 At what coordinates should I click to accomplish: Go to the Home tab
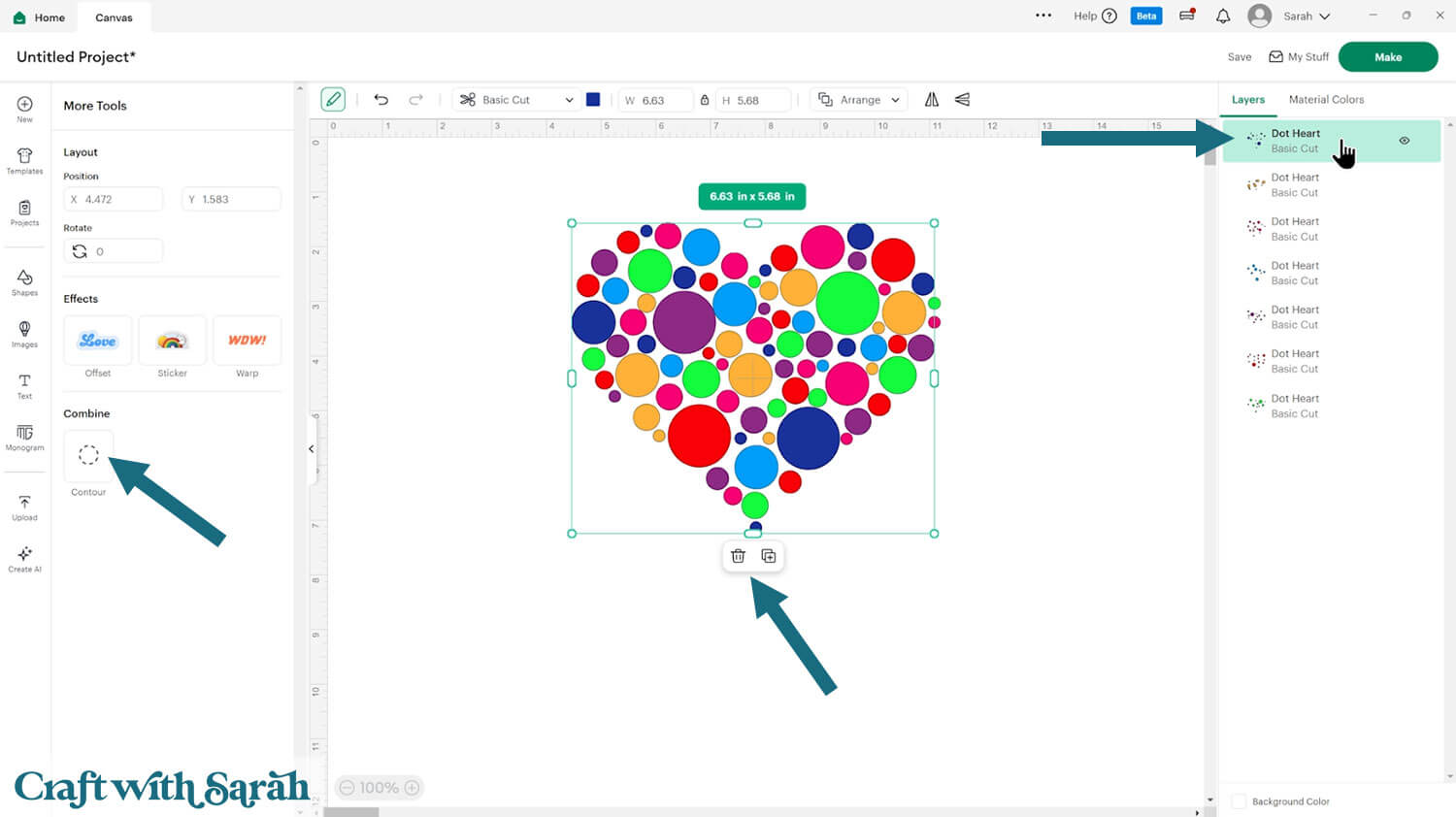(x=40, y=17)
